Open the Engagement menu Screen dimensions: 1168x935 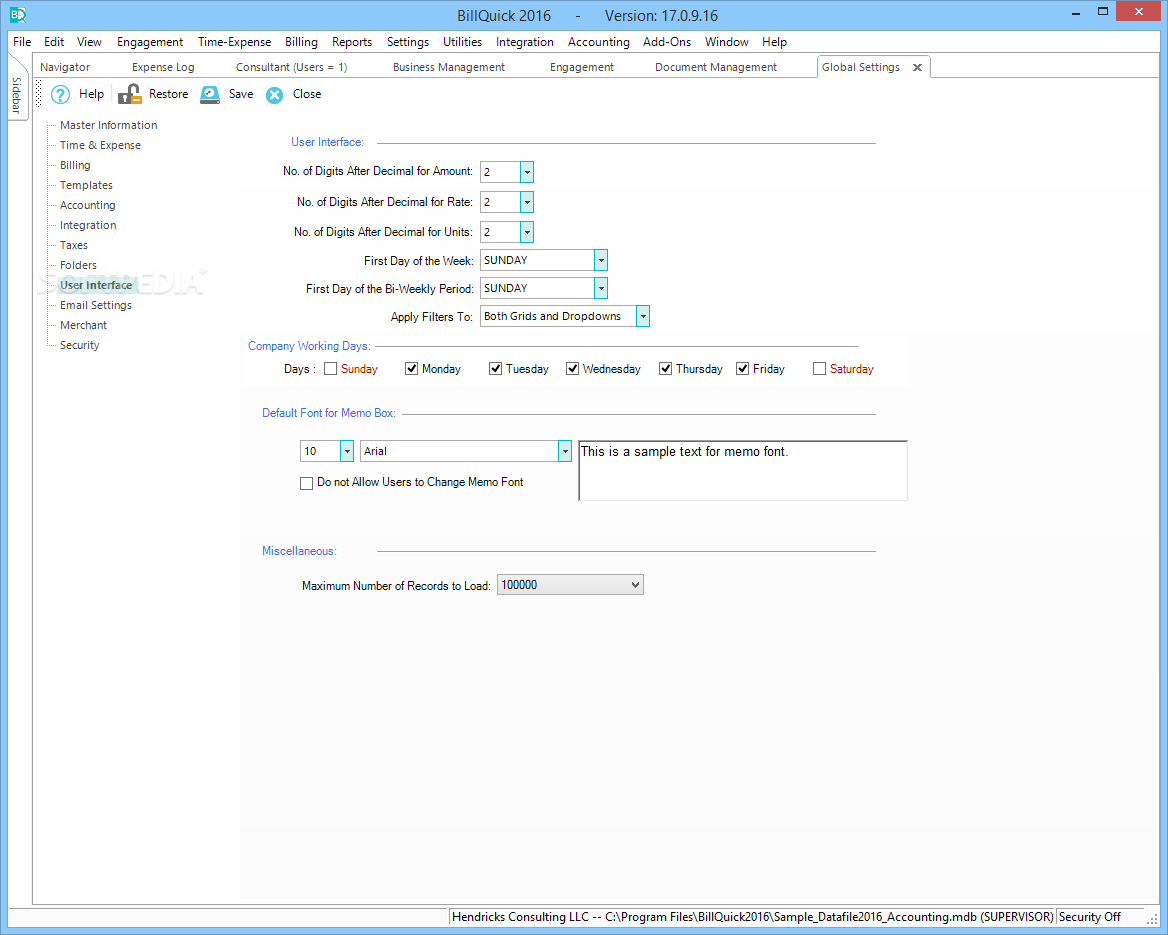pyautogui.click(x=150, y=42)
